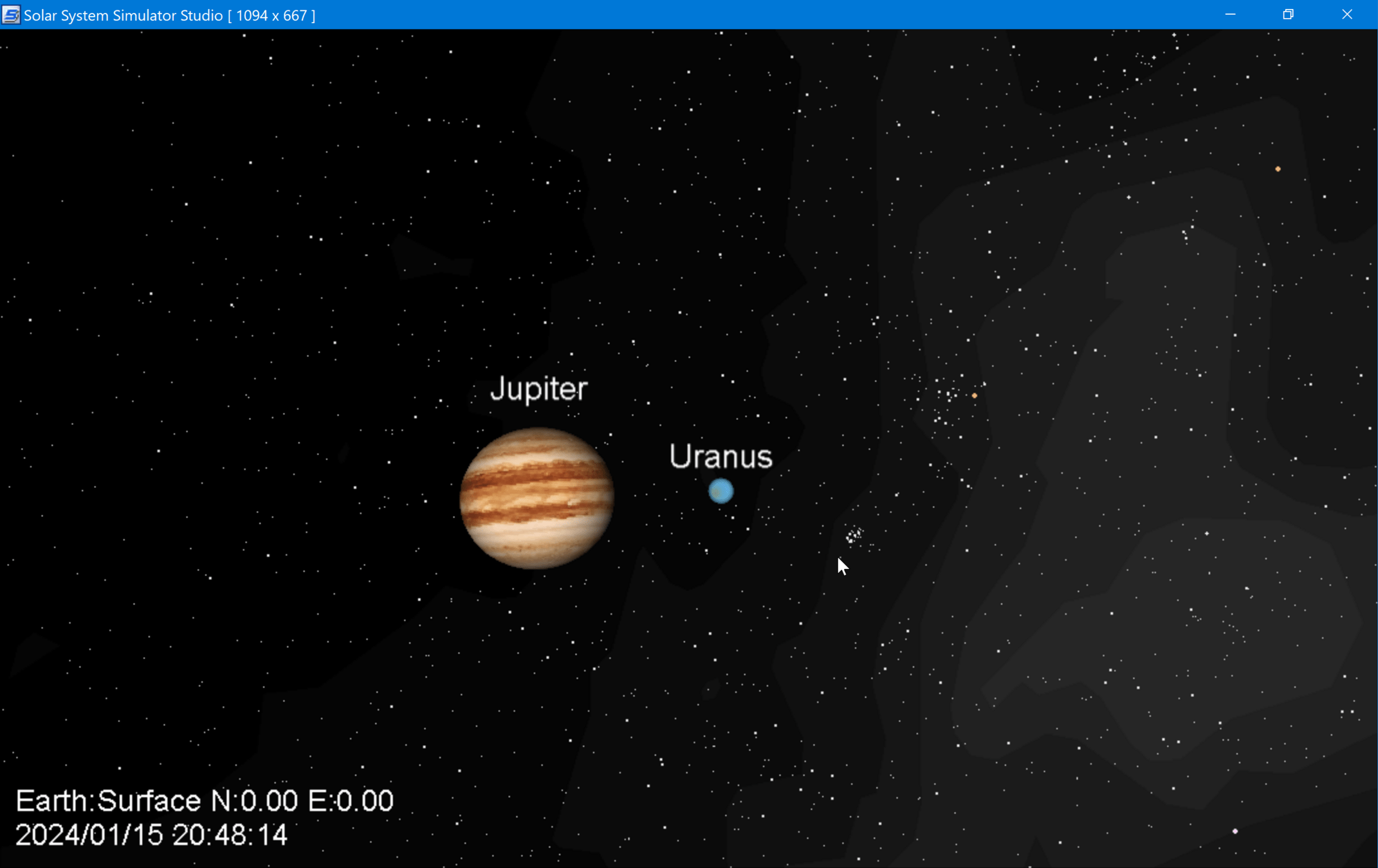1378x868 pixels.
Task: Click the orange star beside the scattered cluster
Action: 975,395
